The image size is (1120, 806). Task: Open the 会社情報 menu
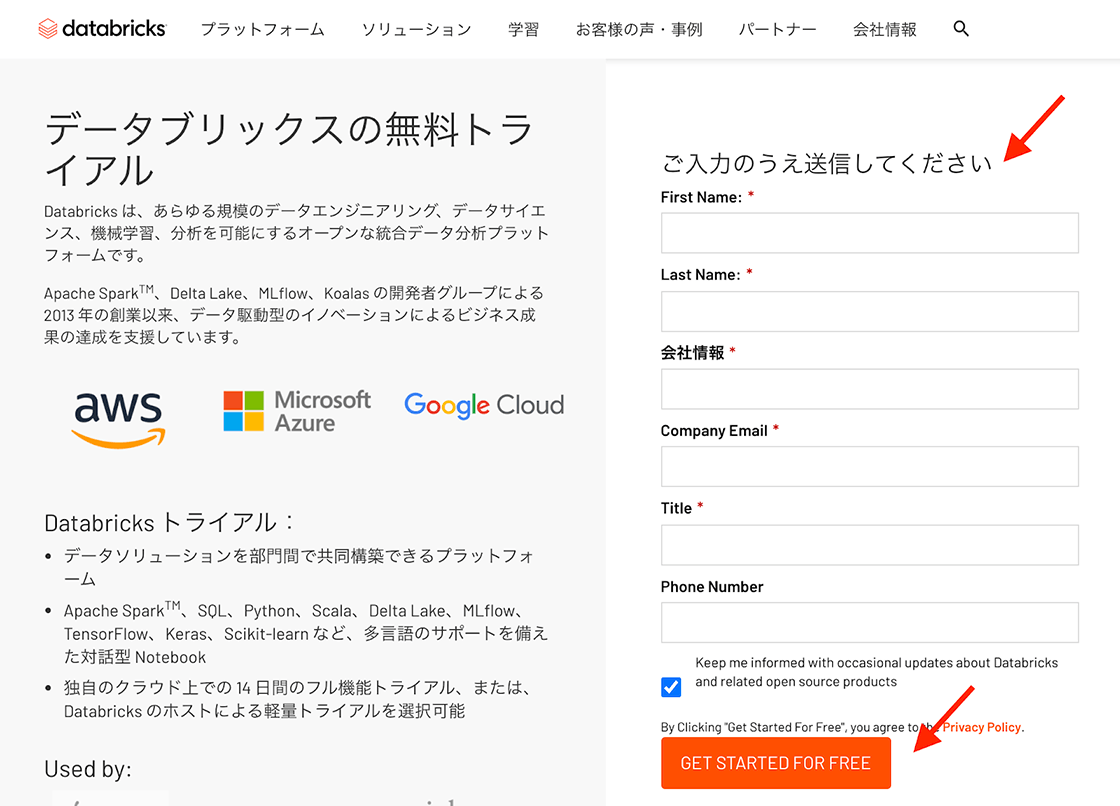(884, 29)
